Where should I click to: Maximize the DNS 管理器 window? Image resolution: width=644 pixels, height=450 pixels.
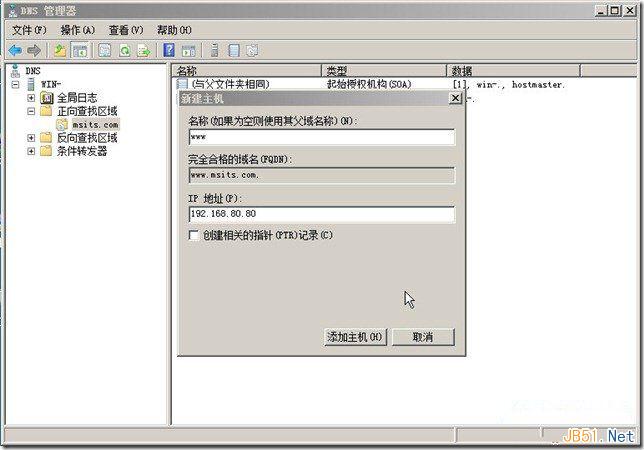tap(614, 10)
